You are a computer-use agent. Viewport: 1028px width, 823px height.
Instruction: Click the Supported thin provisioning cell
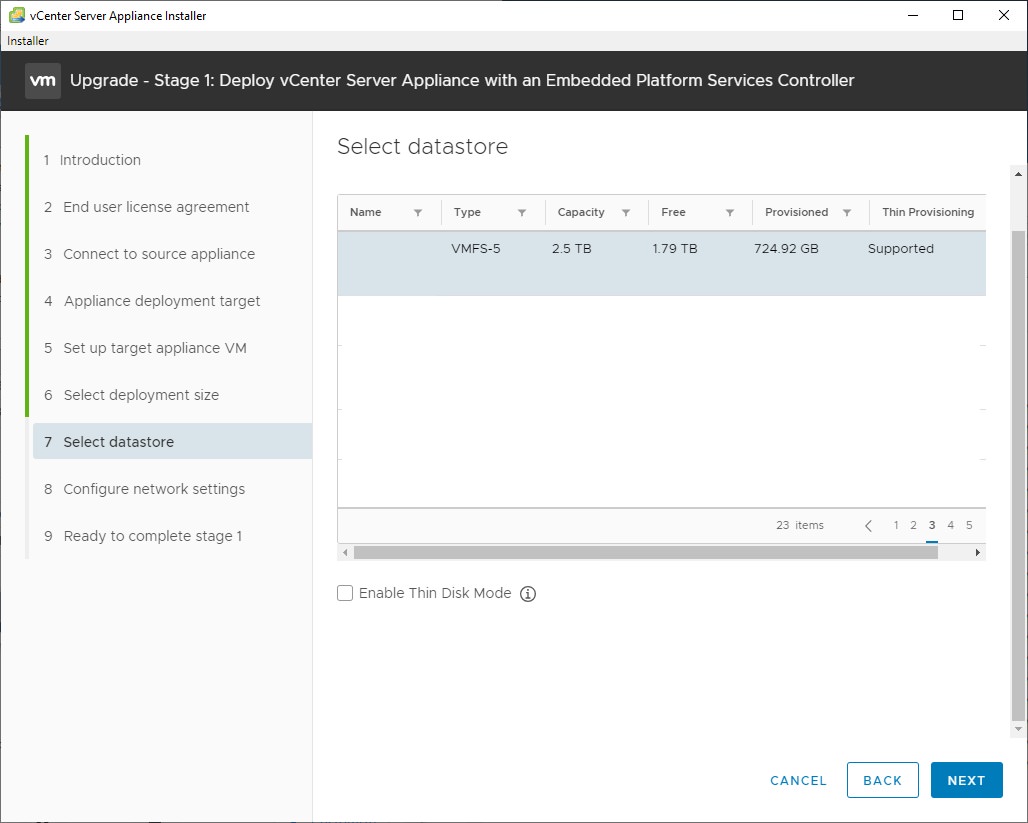[x=901, y=249]
